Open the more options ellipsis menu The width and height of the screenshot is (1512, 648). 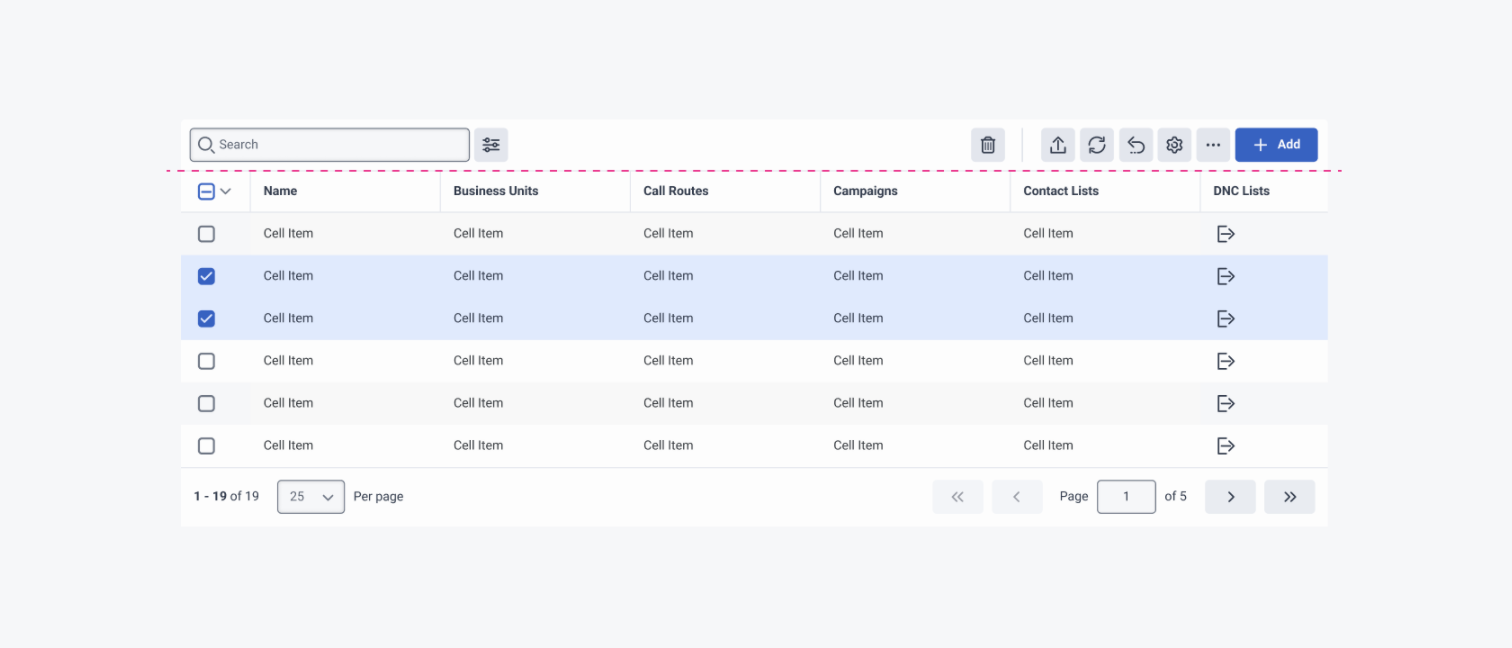[x=1213, y=145]
